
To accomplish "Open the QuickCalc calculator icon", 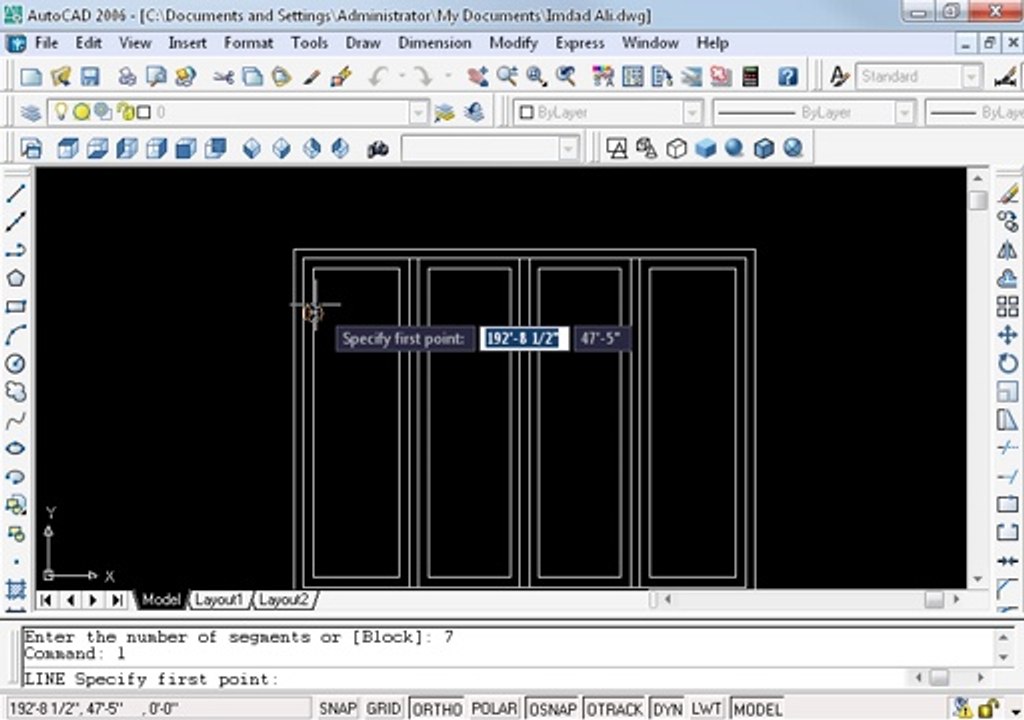I will [750, 76].
